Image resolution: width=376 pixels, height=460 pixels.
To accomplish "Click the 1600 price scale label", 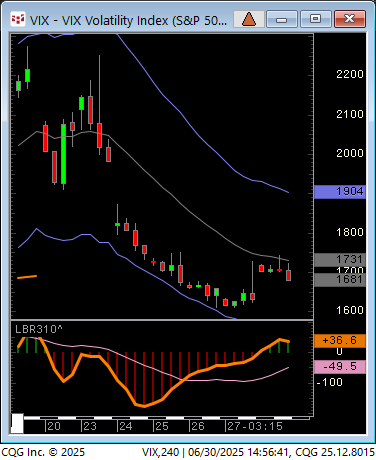I will click(349, 310).
